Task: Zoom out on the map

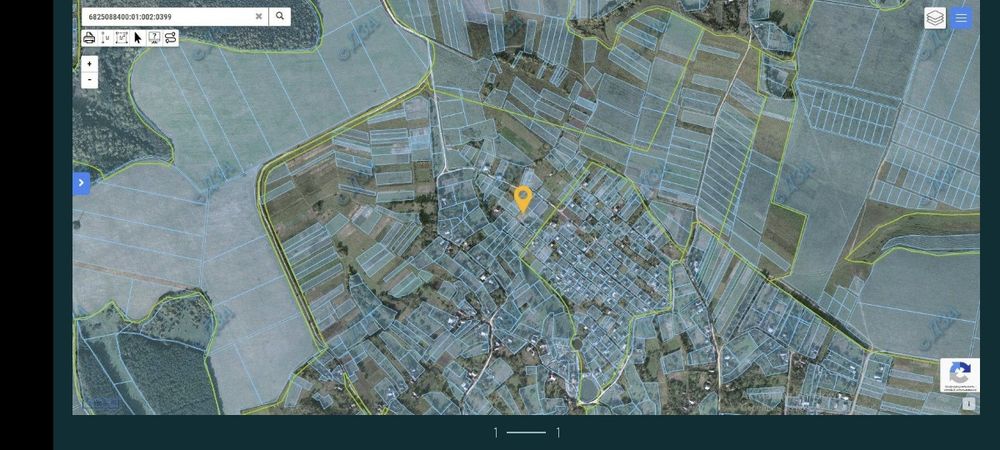Action: [90, 80]
